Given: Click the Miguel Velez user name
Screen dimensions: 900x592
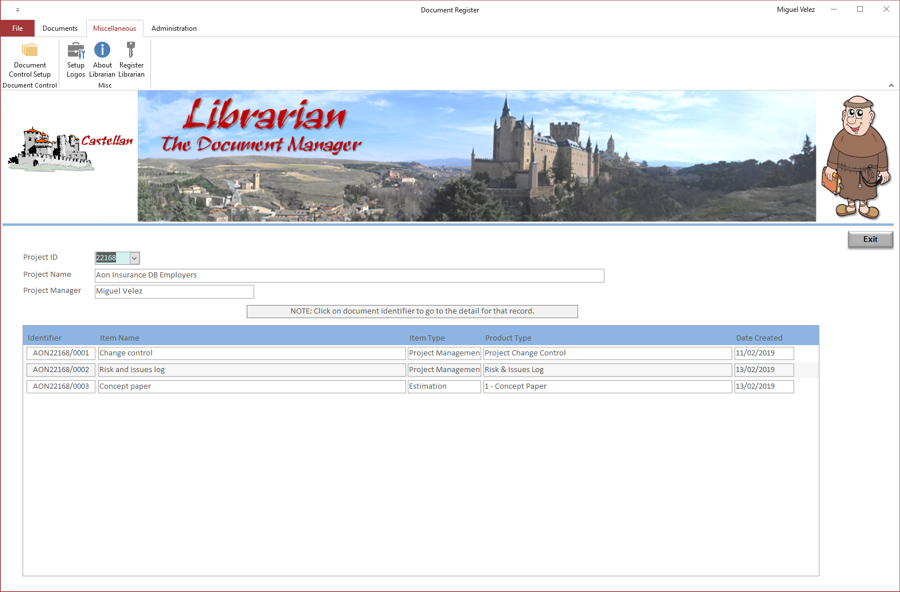Looking at the screenshot, I should 796,10.
